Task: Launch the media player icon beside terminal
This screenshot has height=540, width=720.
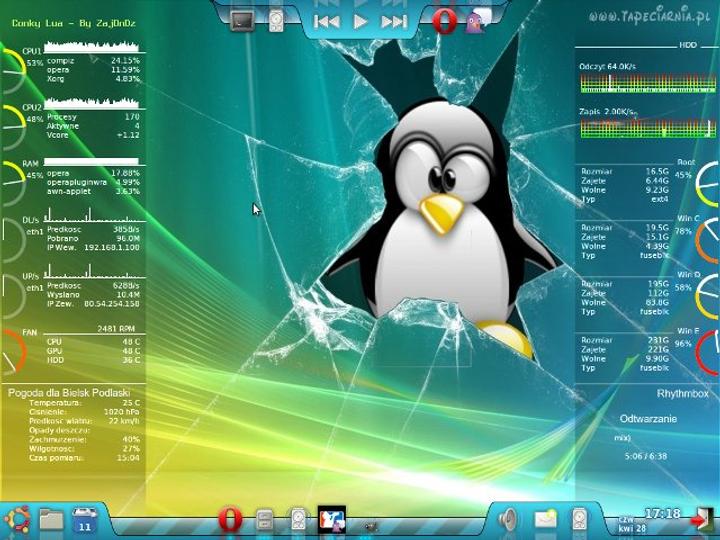Action: tap(276, 21)
